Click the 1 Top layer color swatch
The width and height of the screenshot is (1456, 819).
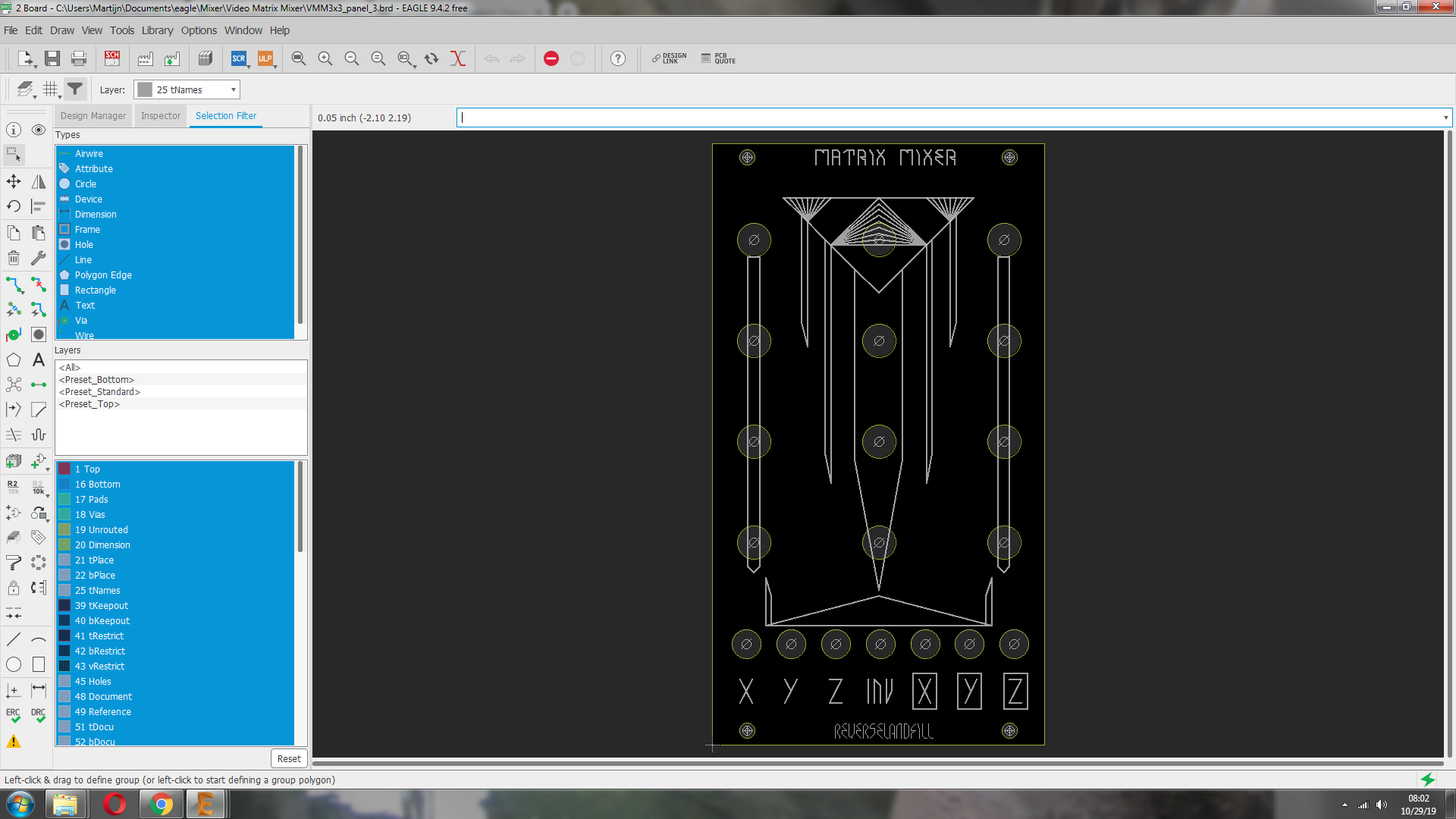[x=65, y=469]
